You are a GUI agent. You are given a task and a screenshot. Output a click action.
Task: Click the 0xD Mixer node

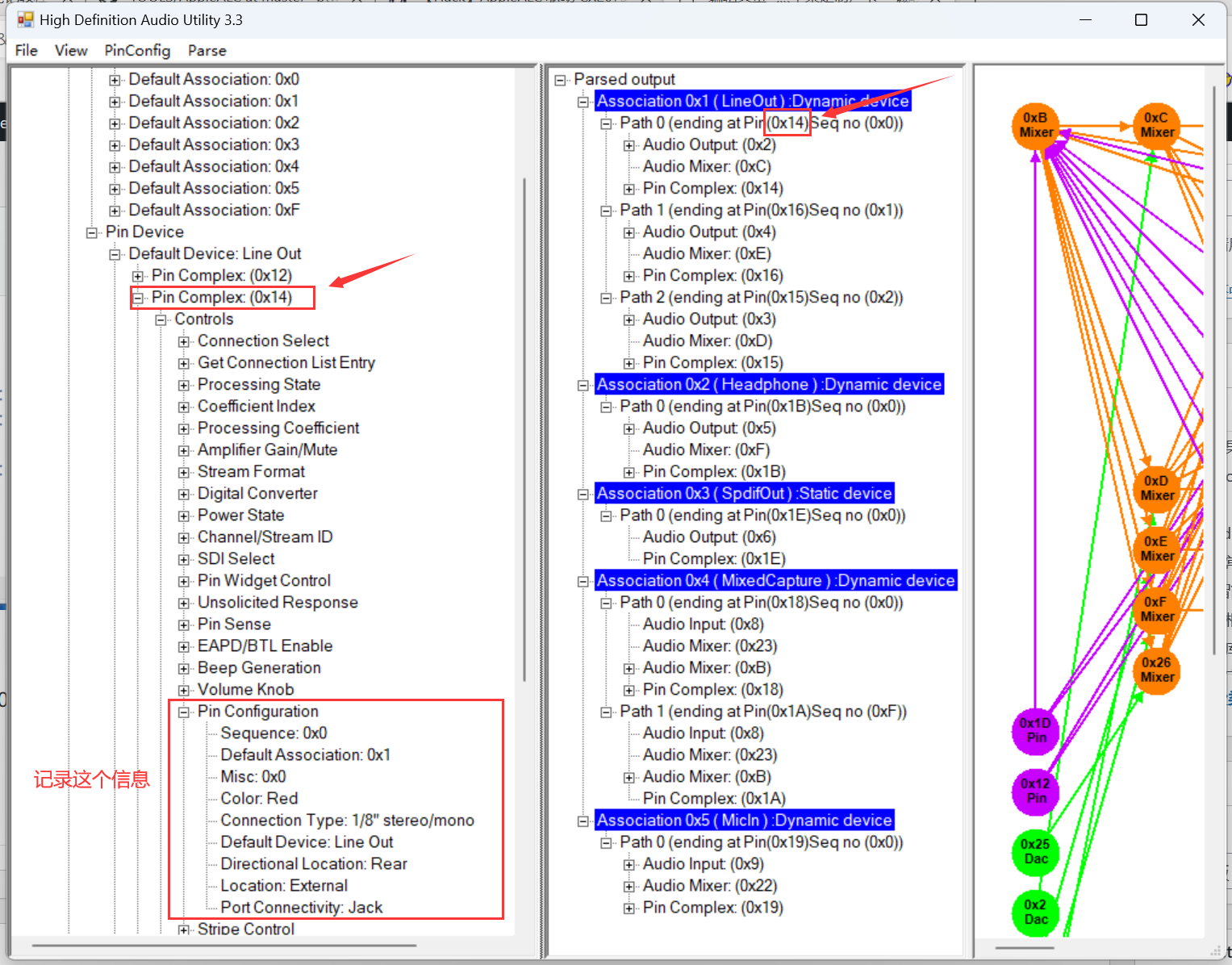1156,488
